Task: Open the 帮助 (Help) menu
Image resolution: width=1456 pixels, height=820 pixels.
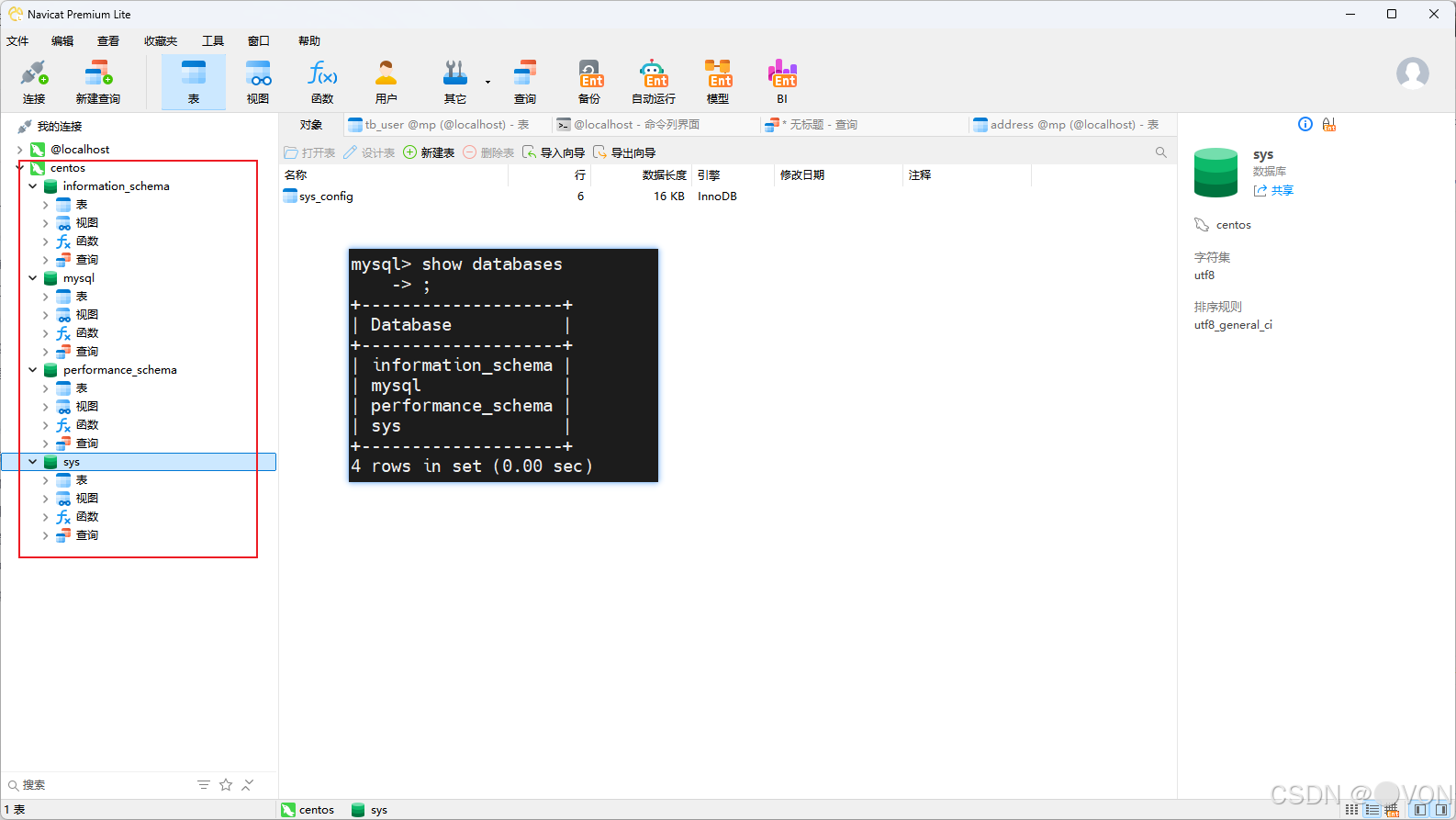Action: tap(309, 41)
